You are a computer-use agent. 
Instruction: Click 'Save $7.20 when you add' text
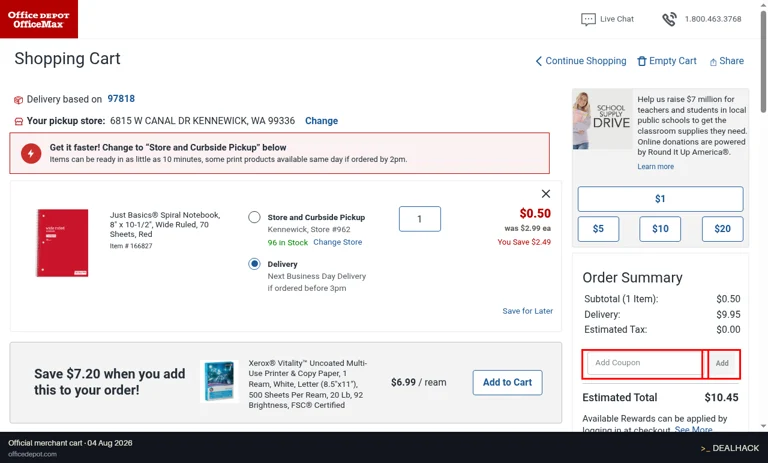[110, 374]
